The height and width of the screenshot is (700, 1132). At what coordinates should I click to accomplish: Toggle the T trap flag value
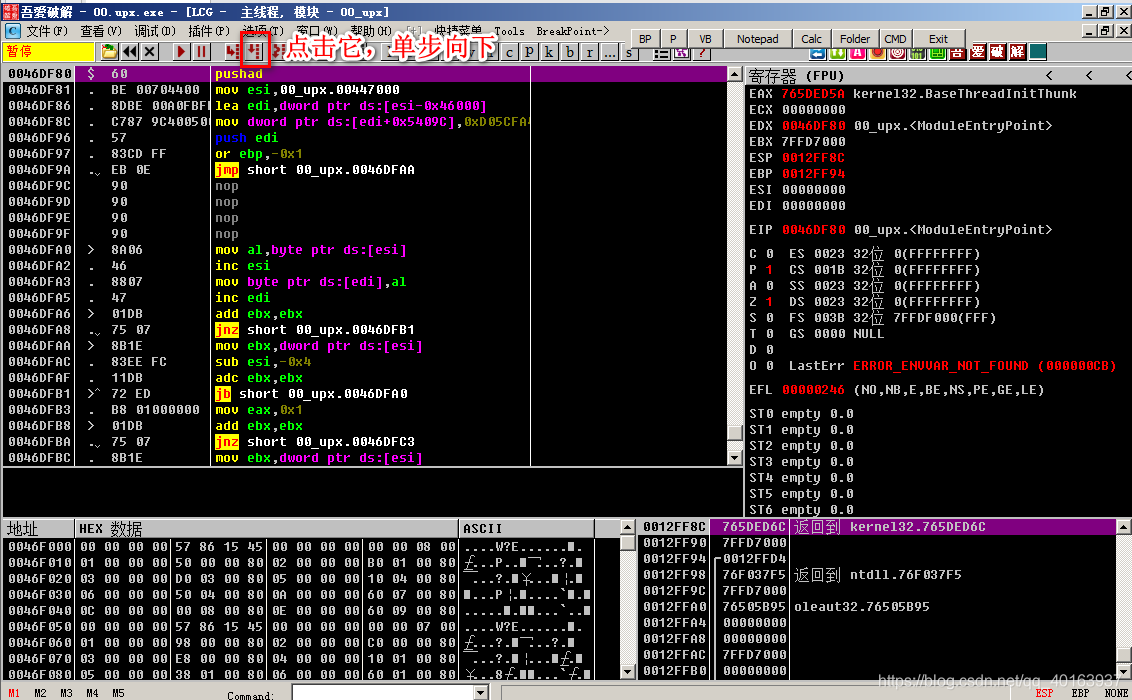click(770, 333)
